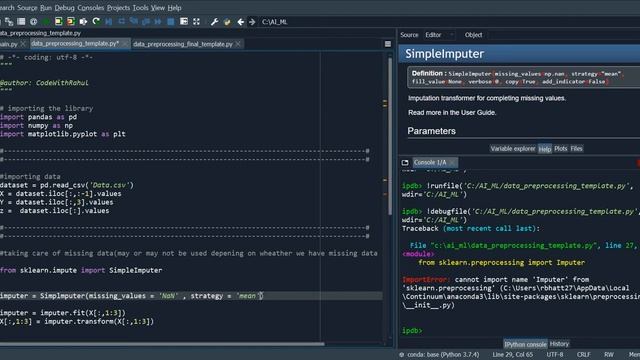640x360 pixels.
Task: Click the conda: base (Python 3.7.4) status entry
Action: tap(443, 355)
